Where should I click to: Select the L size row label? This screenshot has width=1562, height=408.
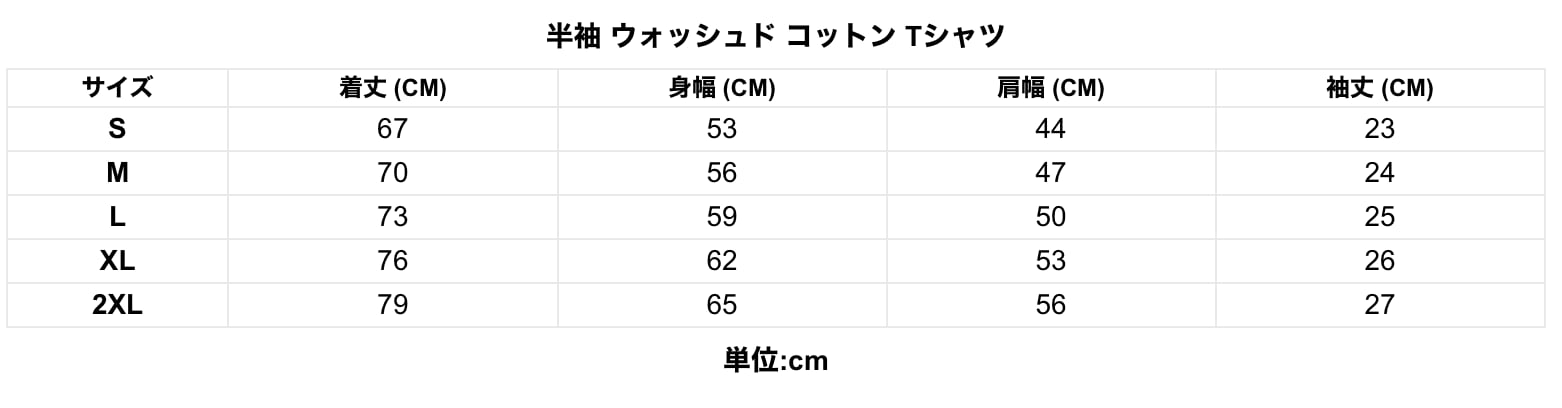pos(117,217)
